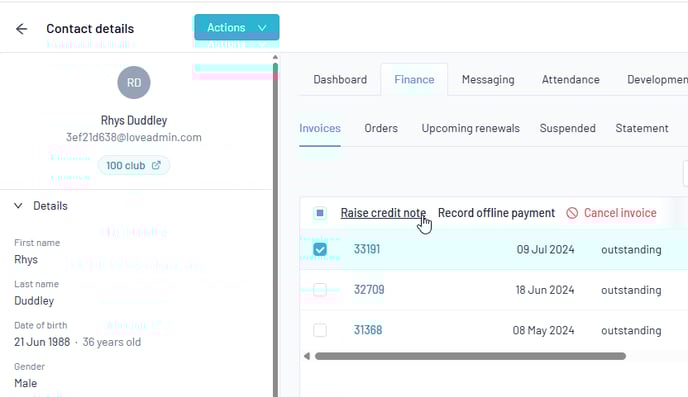Go back using the left arrow icon
The height and width of the screenshot is (397, 688).
pyautogui.click(x=22, y=29)
